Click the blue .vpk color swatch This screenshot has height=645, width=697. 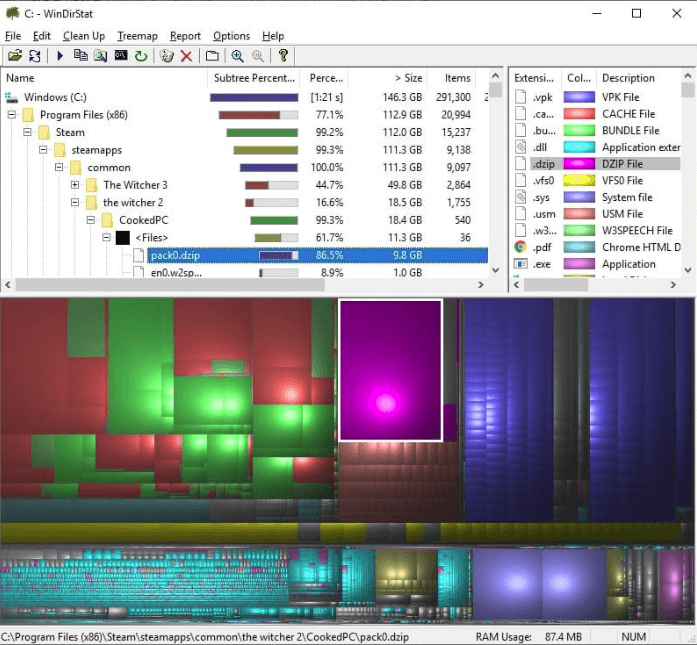point(579,97)
